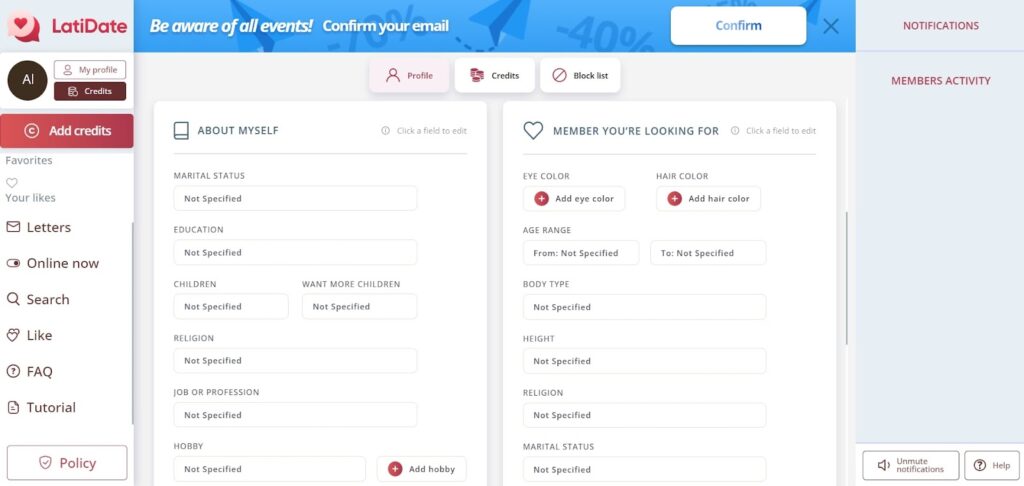Expand the Marital Status field under About Myself
The width and height of the screenshot is (1024, 486).
[x=294, y=198]
